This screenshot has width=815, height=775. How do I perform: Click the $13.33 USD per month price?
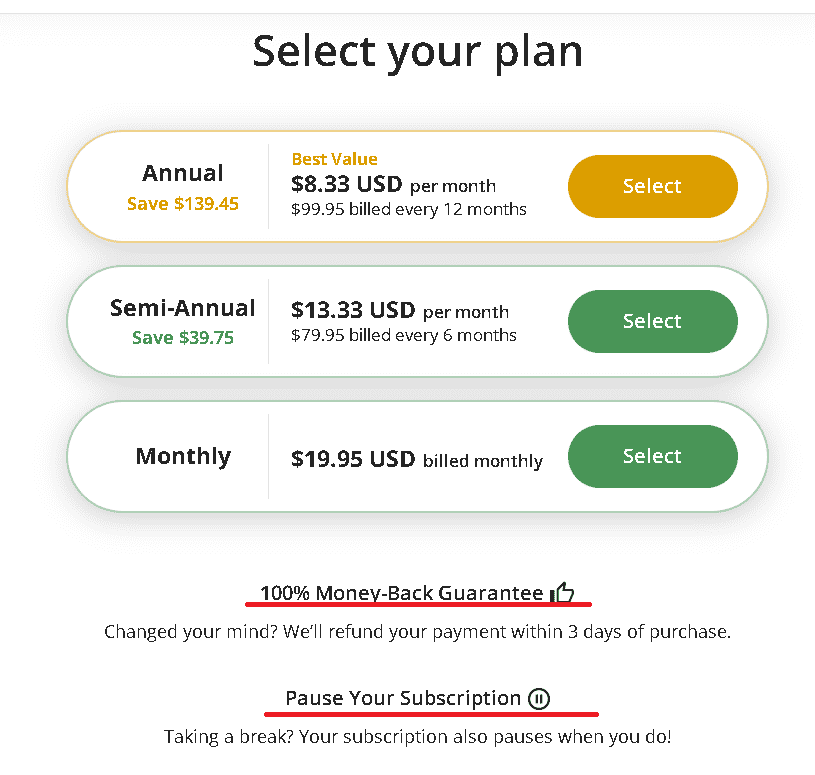(400, 310)
